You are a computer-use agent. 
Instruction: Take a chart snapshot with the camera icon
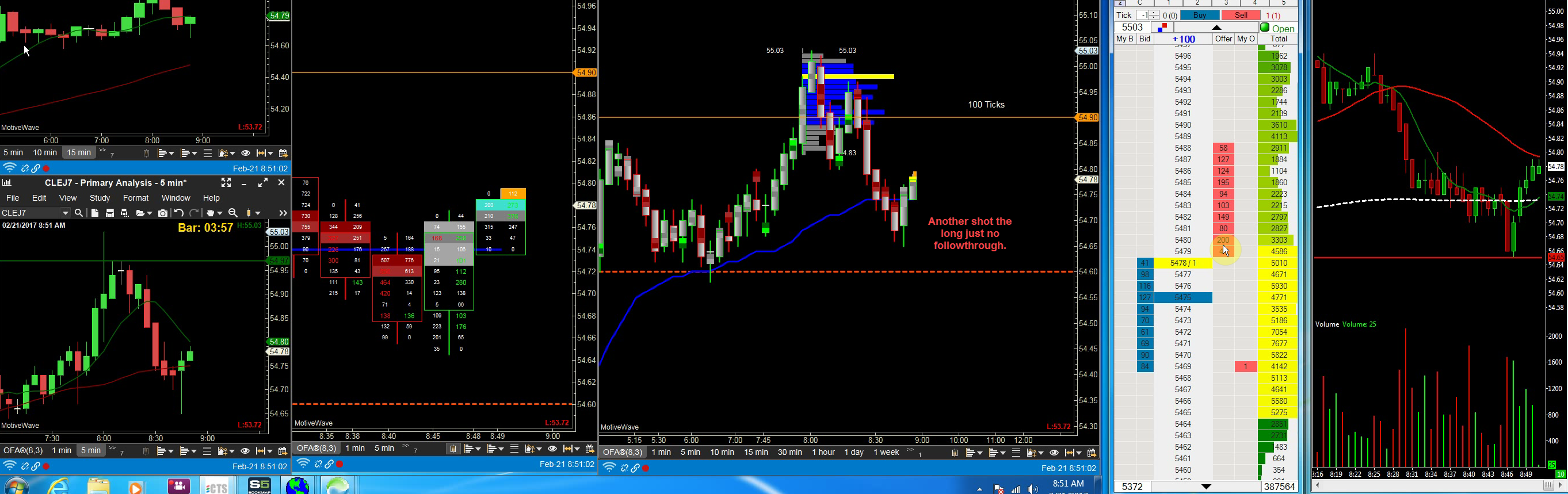pyautogui.click(x=162, y=213)
